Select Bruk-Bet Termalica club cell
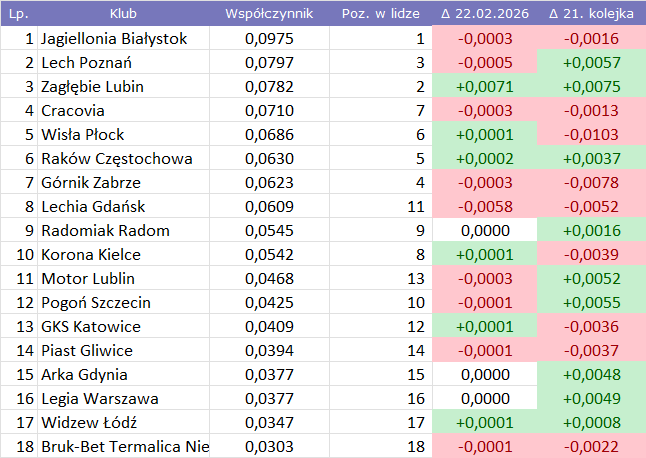 click(125, 447)
